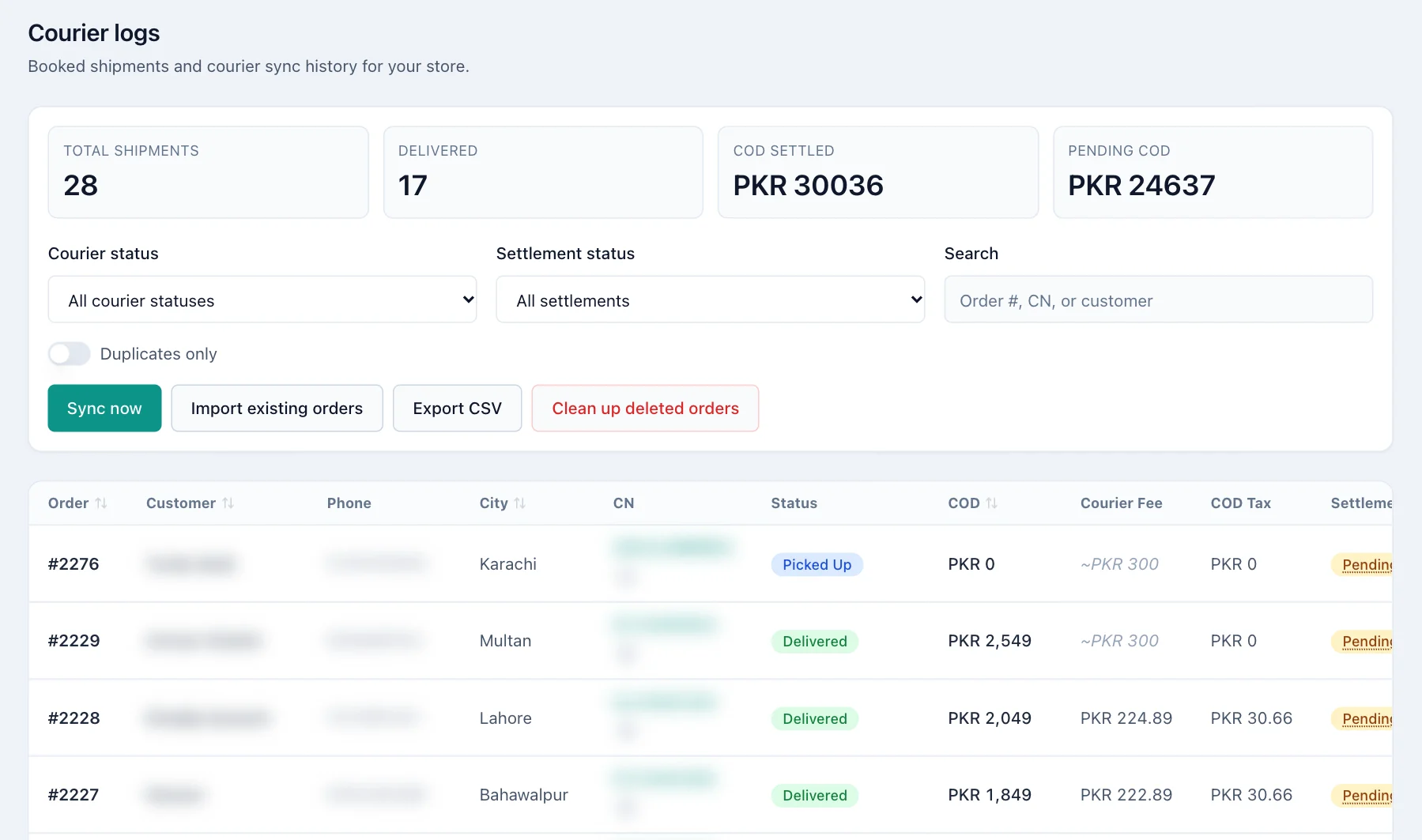The image size is (1422, 840).
Task: Focus the Order #, CN, or customer search field
Action: coord(1158,299)
